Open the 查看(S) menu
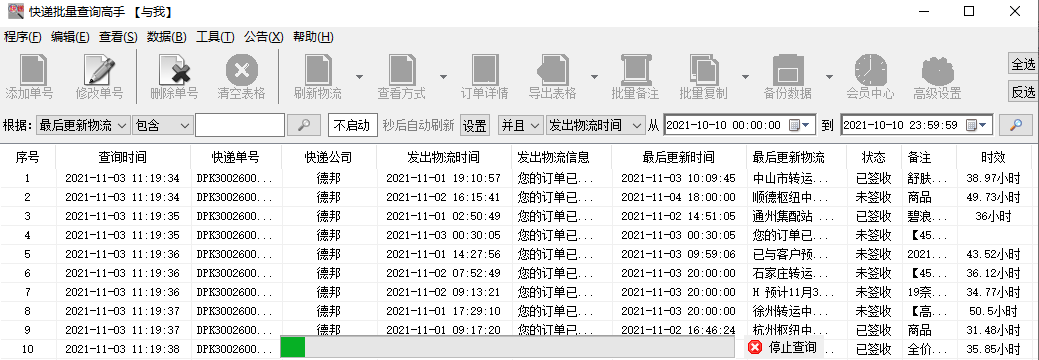The height and width of the screenshot is (360, 1039). [118, 37]
